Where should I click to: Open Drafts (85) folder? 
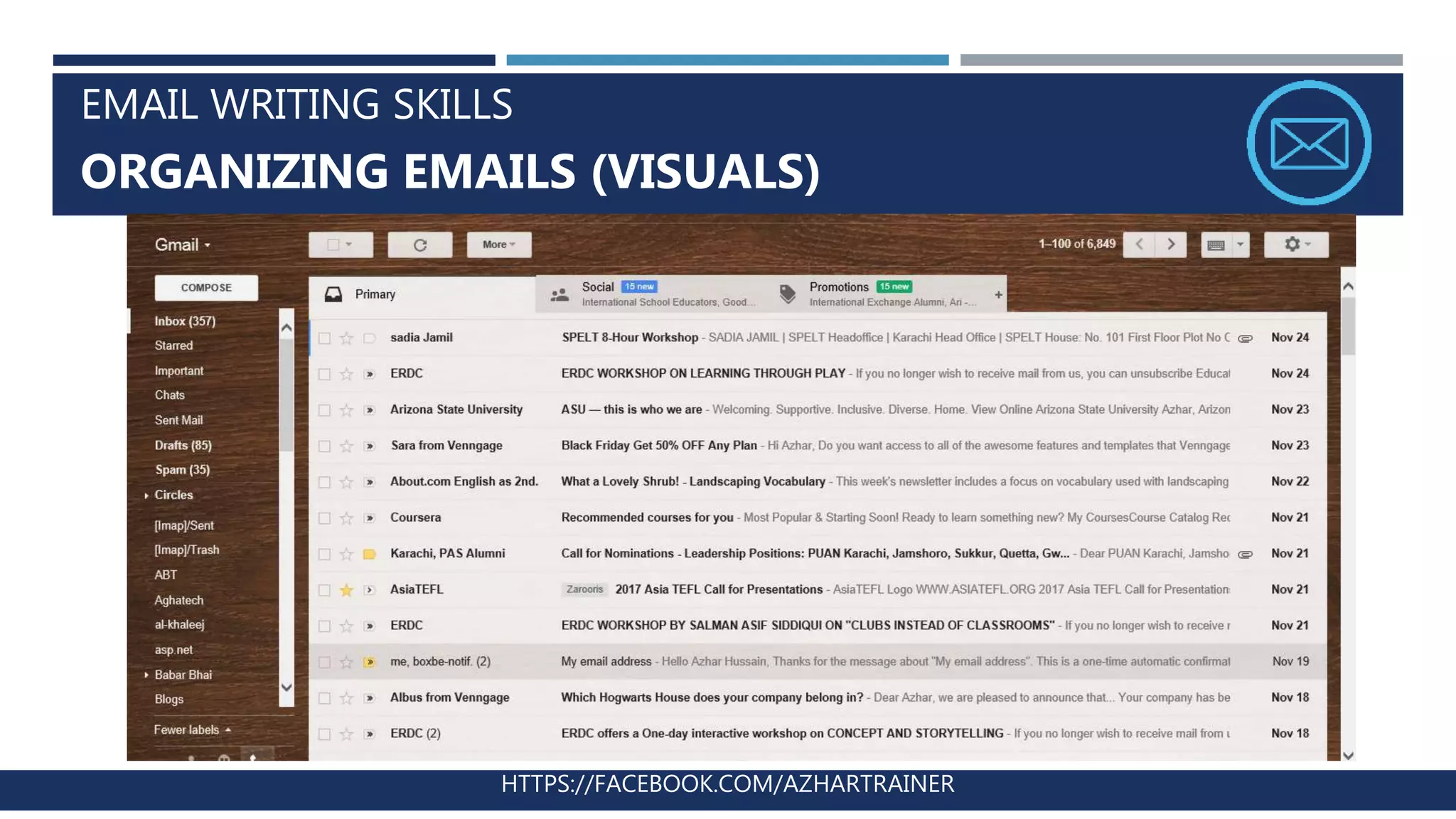[183, 446]
